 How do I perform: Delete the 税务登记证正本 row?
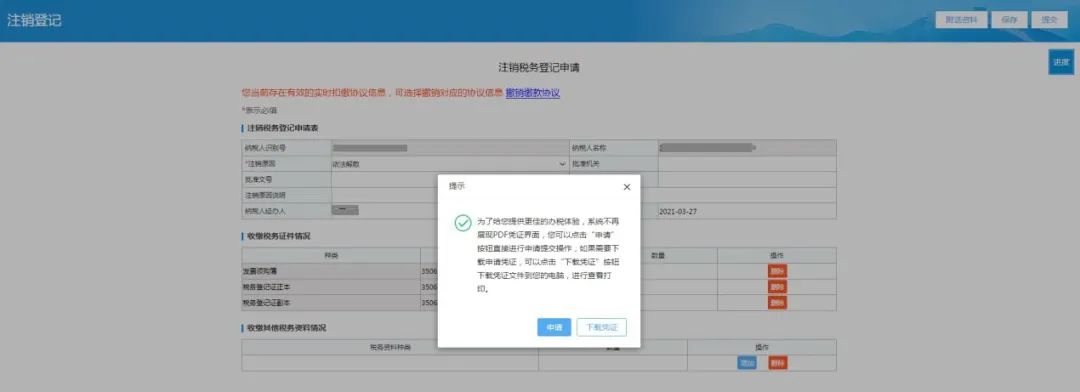pos(777,287)
